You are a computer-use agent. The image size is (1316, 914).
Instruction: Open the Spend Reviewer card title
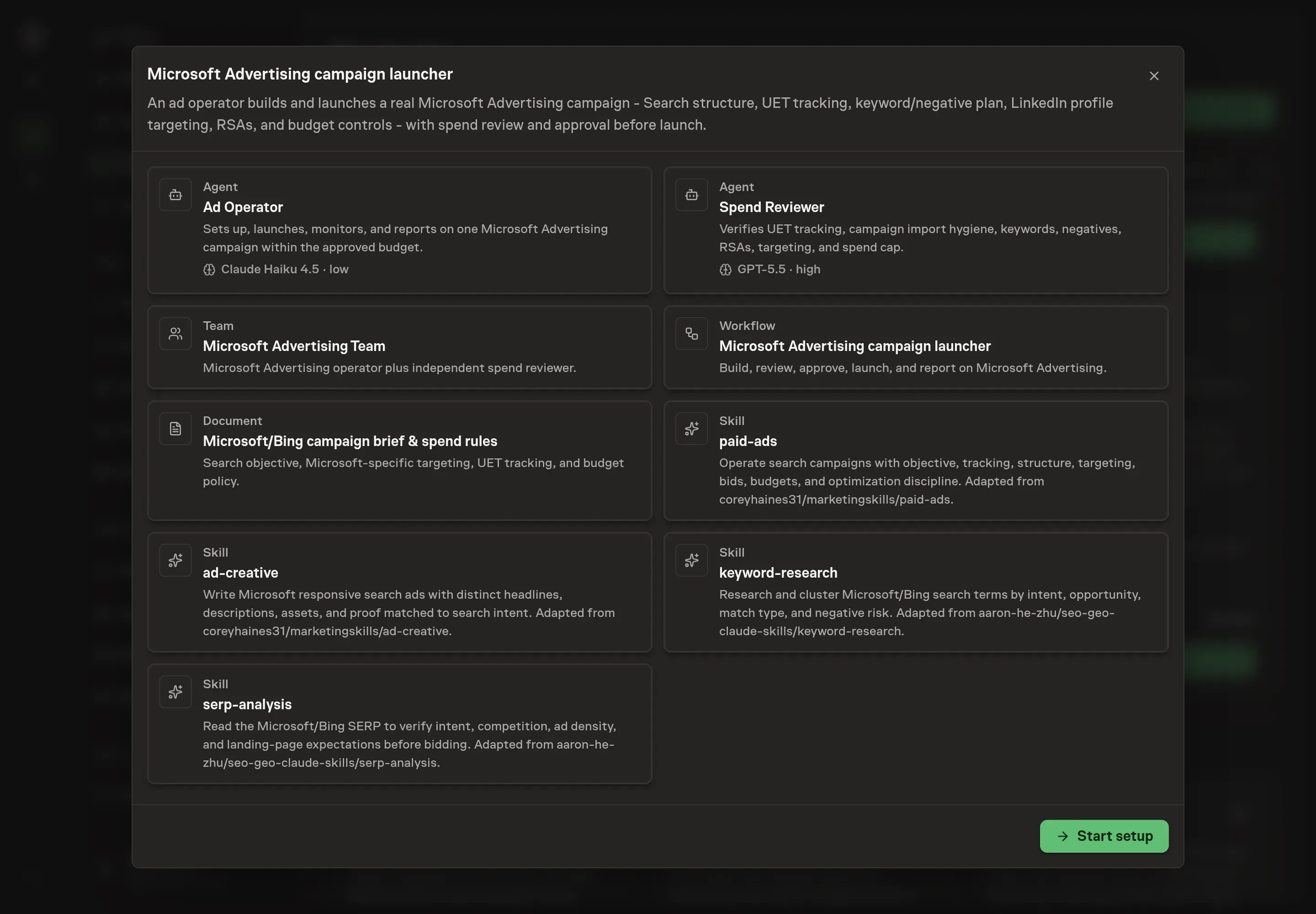771,207
